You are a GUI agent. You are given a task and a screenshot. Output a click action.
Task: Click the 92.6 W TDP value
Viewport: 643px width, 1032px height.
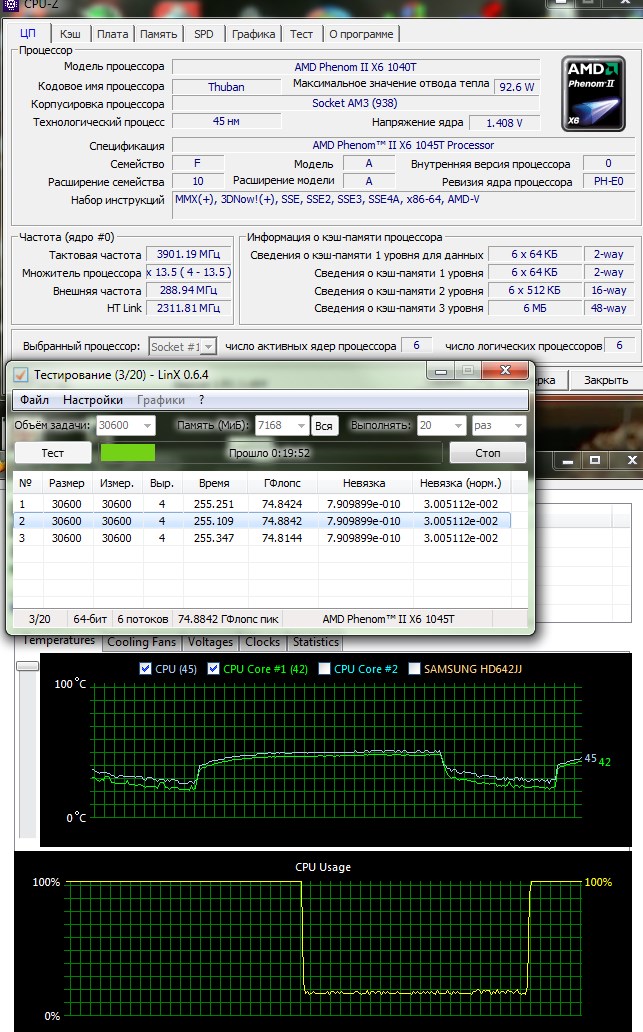[517, 87]
